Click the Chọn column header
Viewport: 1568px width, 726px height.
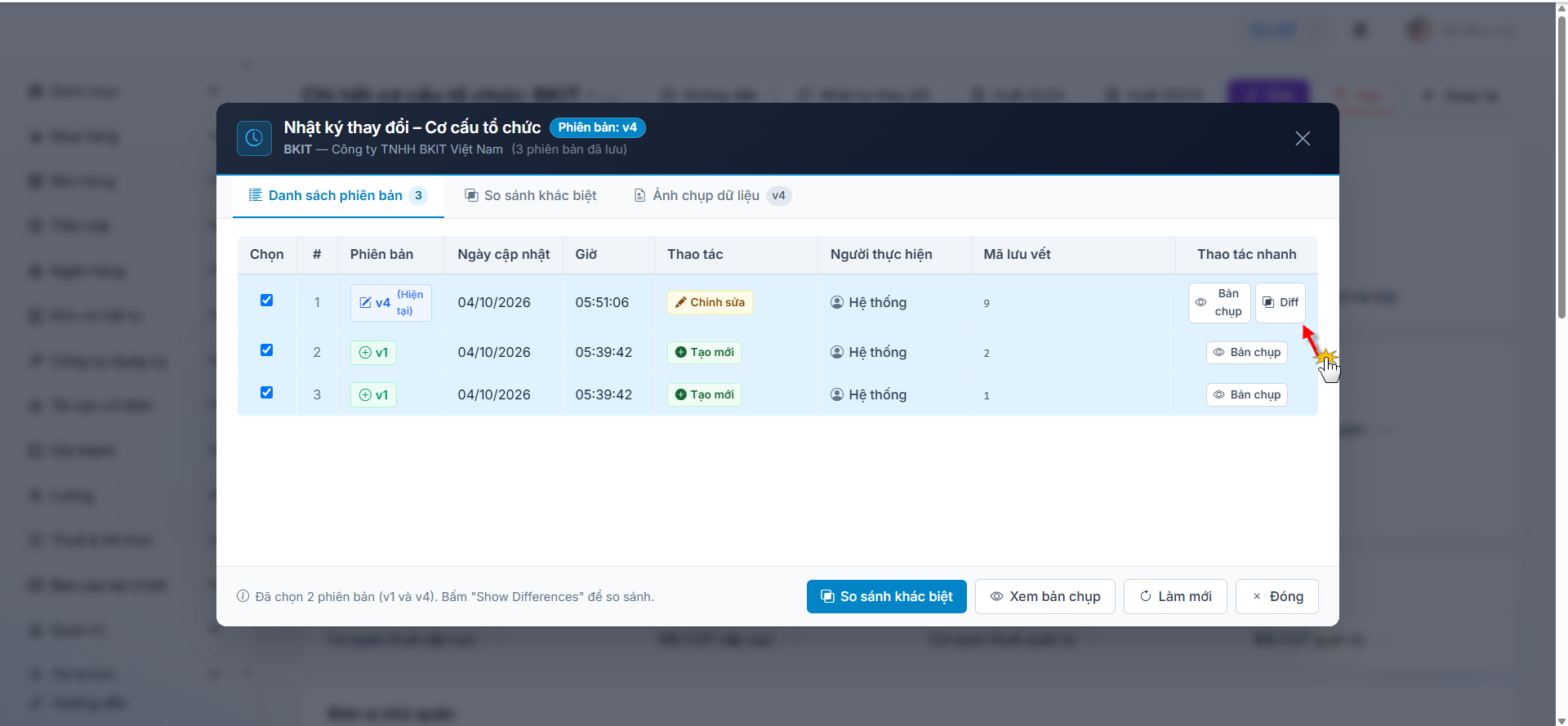pyautogui.click(x=267, y=255)
